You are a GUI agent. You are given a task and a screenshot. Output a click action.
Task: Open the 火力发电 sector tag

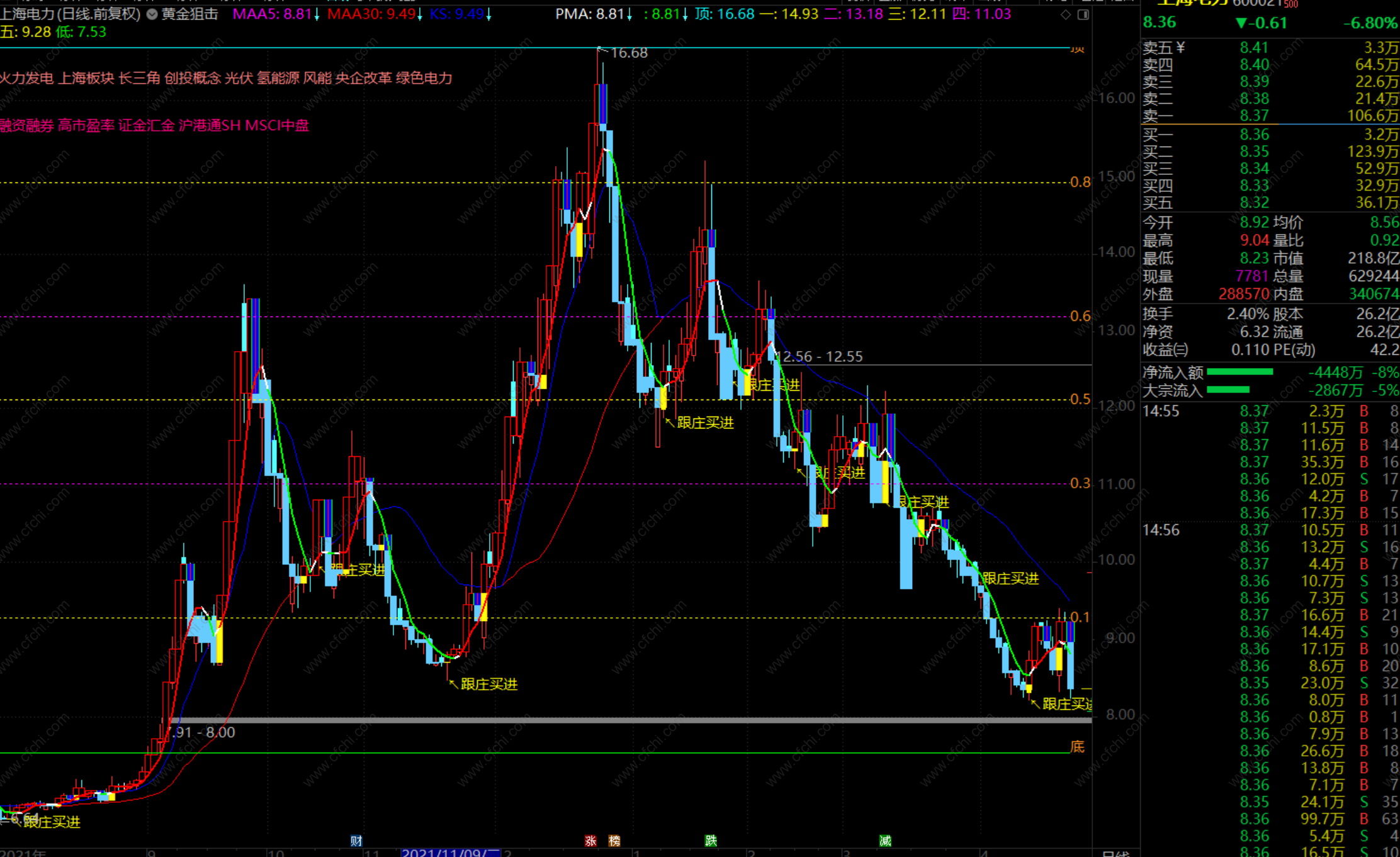pos(26,78)
